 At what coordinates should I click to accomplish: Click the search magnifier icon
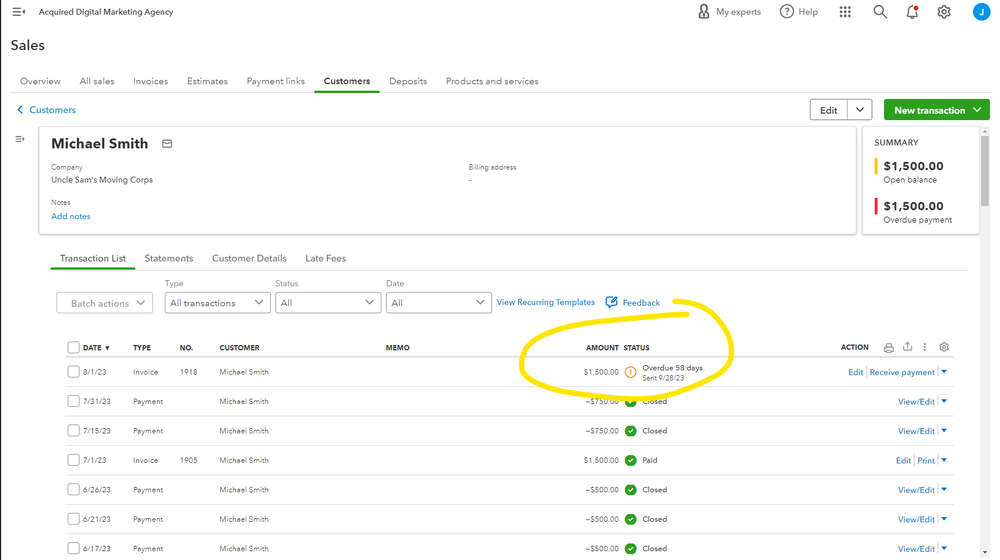tap(880, 12)
